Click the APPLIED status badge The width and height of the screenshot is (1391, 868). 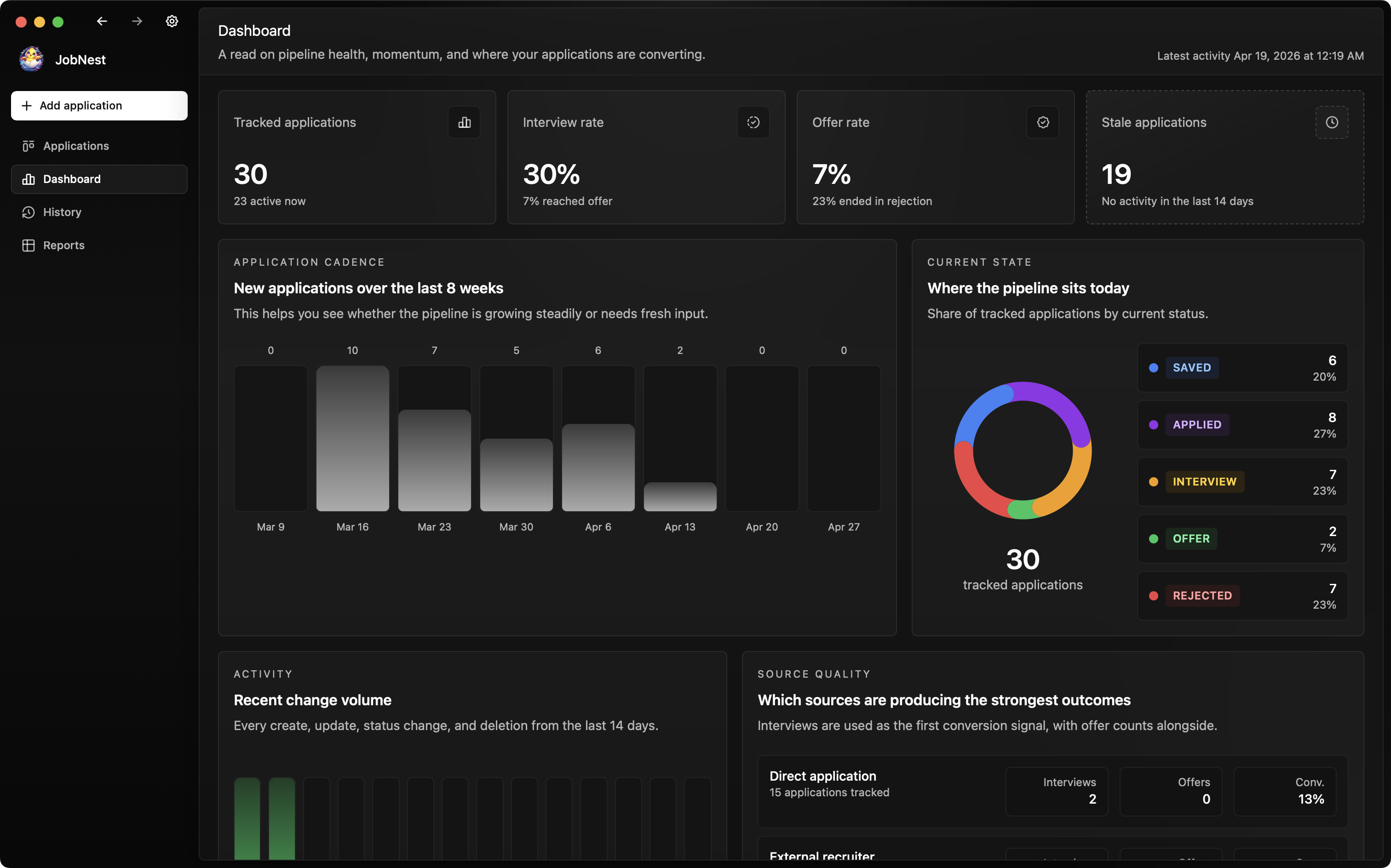tap(1197, 425)
